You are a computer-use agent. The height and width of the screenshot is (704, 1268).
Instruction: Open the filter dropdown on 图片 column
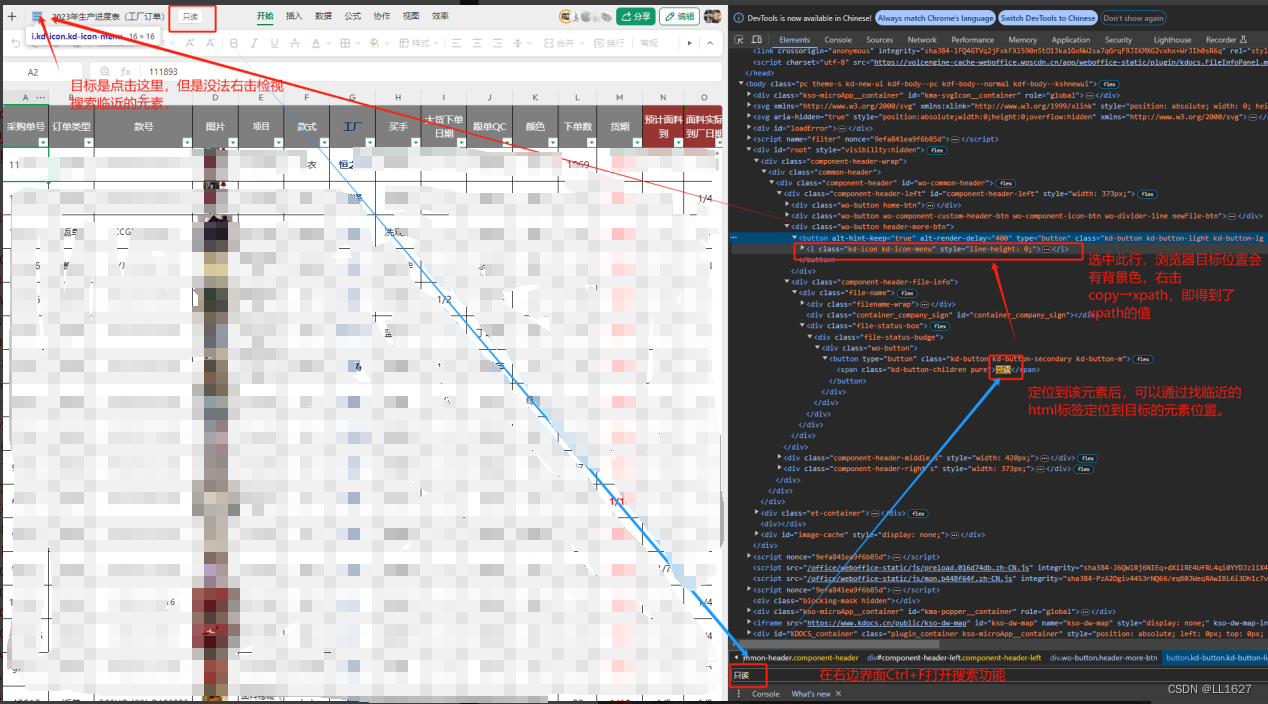[234, 143]
